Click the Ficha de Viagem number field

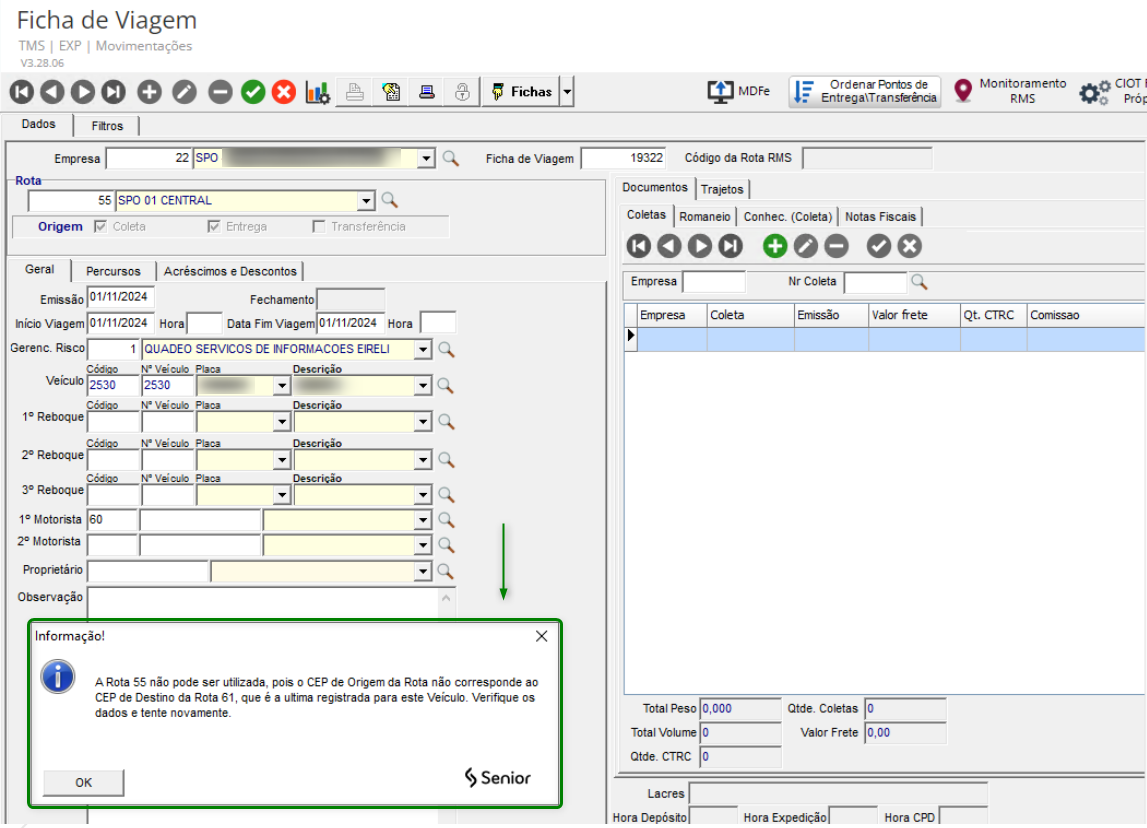(x=622, y=158)
